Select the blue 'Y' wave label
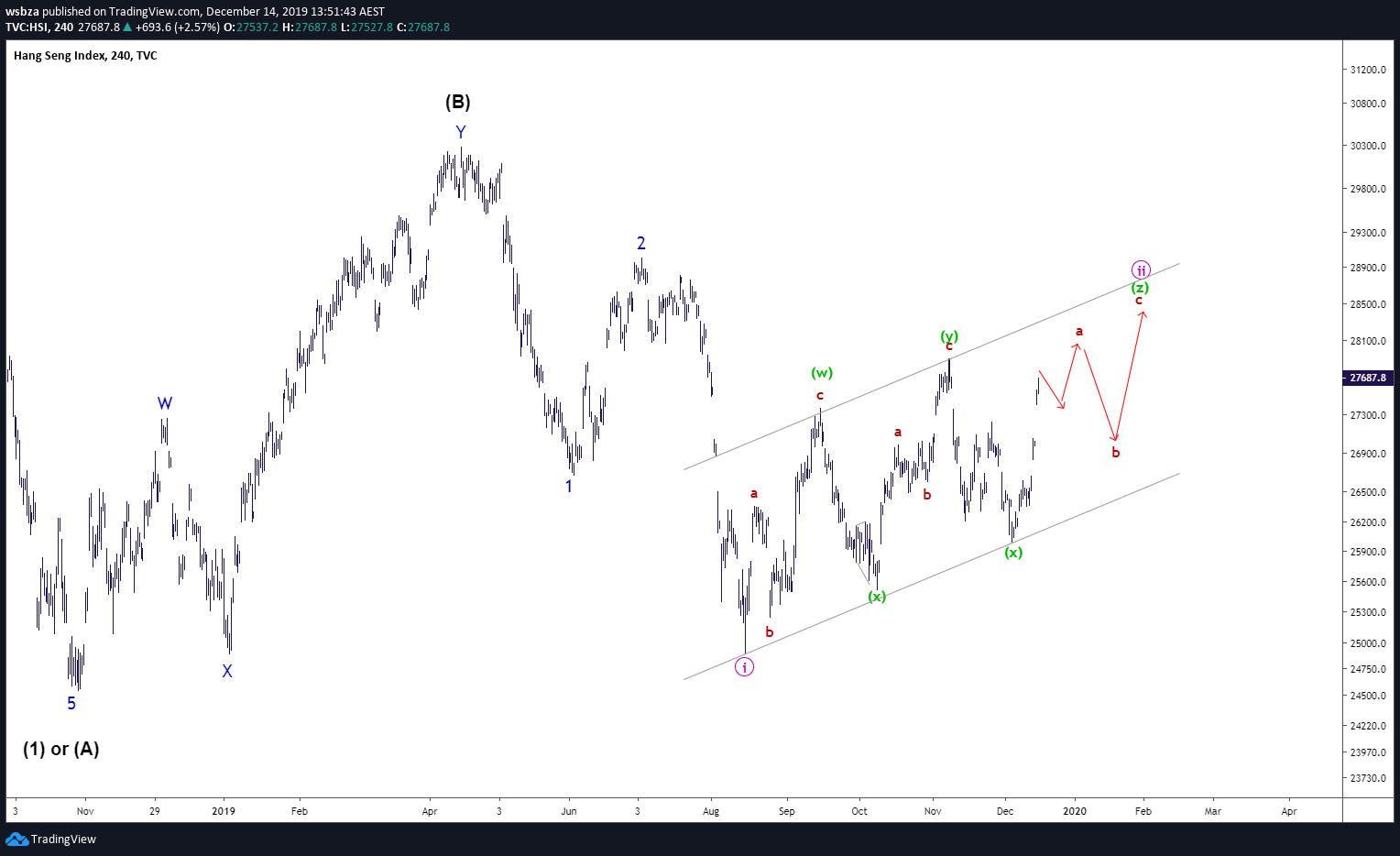 (x=461, y=132)
